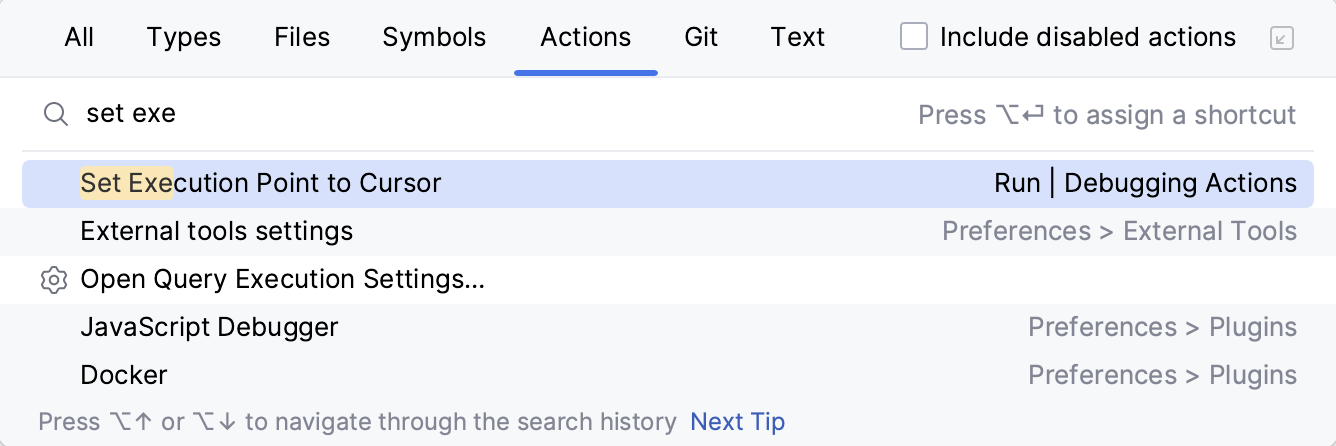The height and width of the screenshot is (446, 1336).
Task: Go to the Git tab
Action: tap(701, 38)
